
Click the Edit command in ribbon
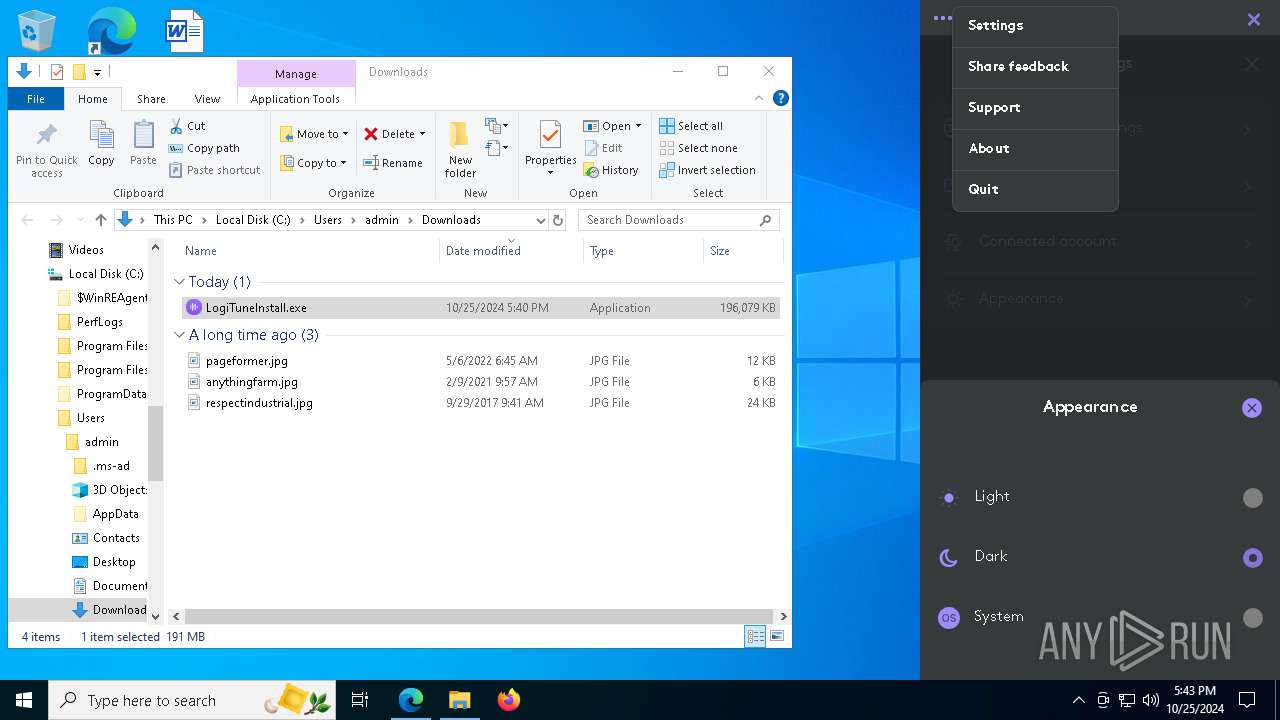click(x=603, y=148)
